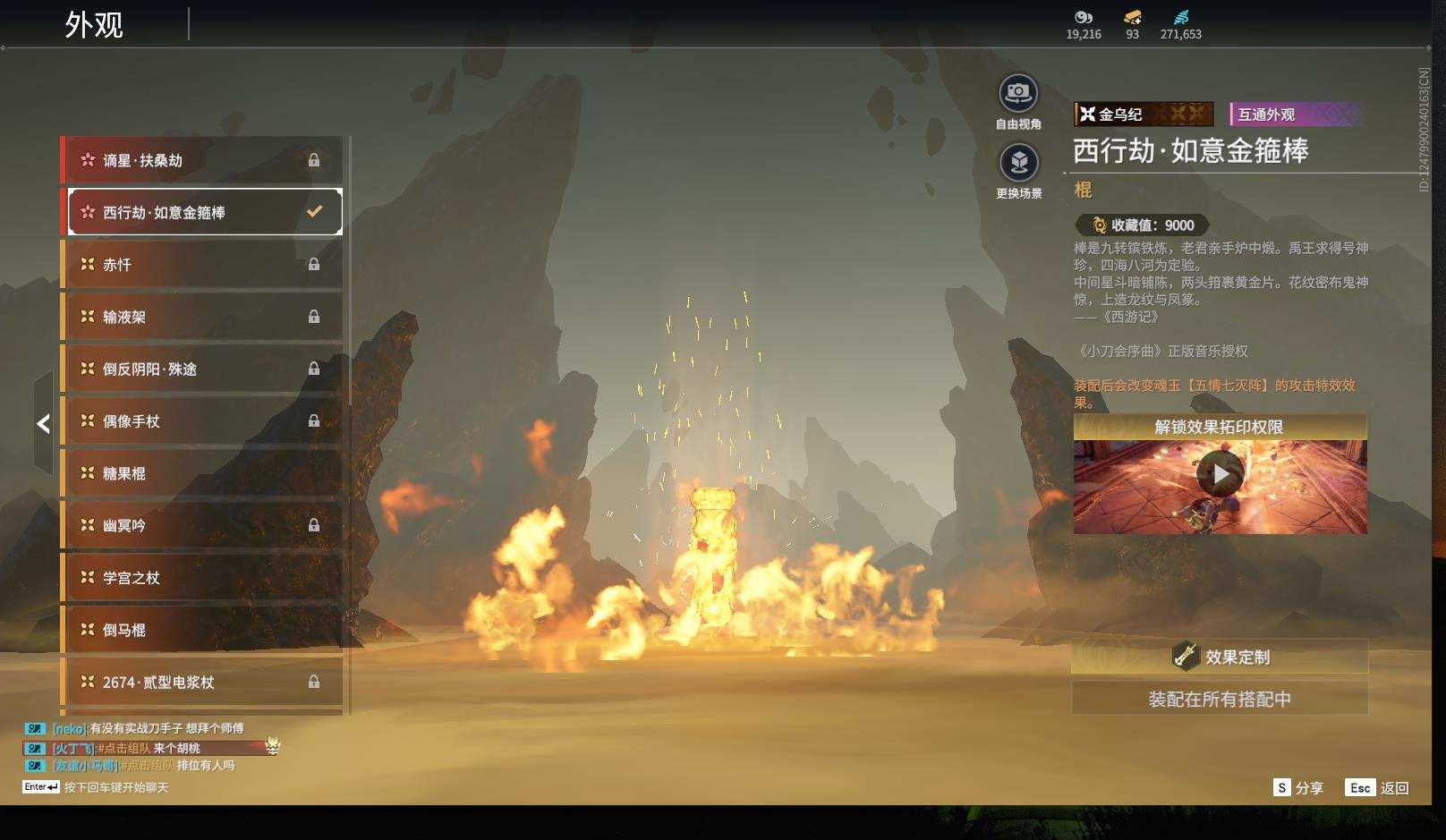The width and height of the screenshot is (1446, 840).
Task: Click the free camera view icon
Action: pos(1018,93)
